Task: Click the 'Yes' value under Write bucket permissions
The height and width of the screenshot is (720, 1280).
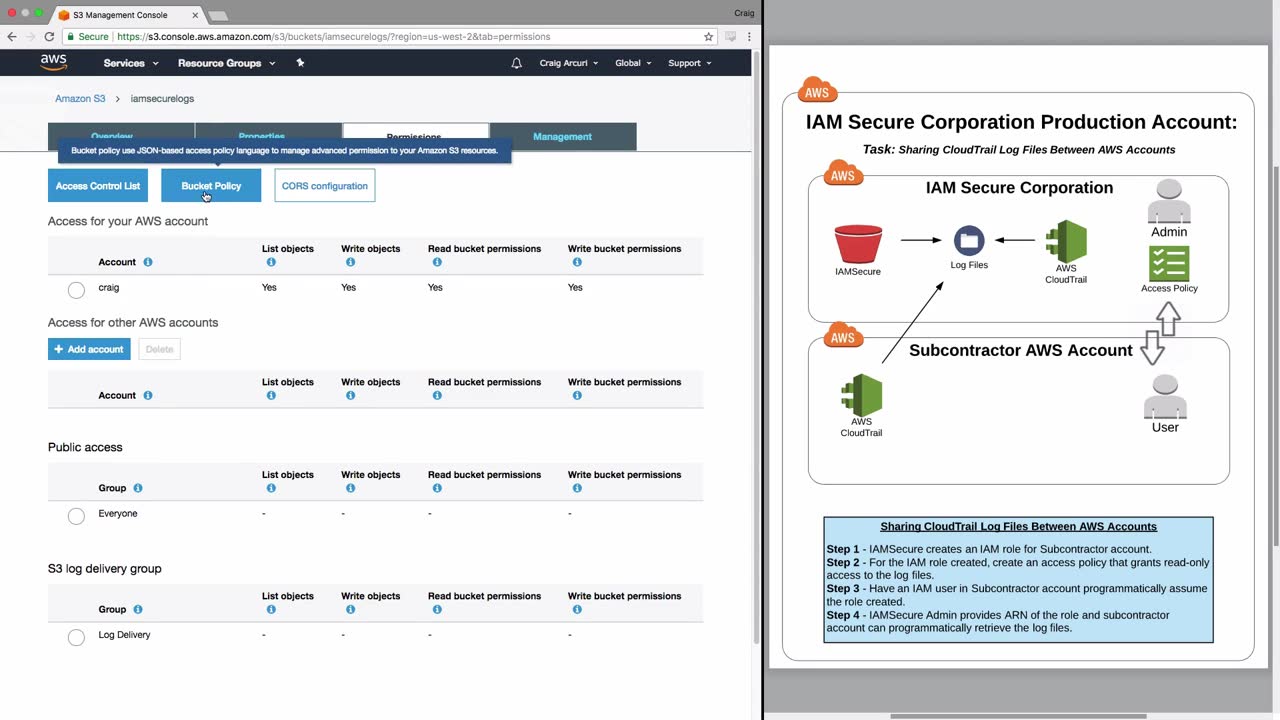Action: pos(575,288)
